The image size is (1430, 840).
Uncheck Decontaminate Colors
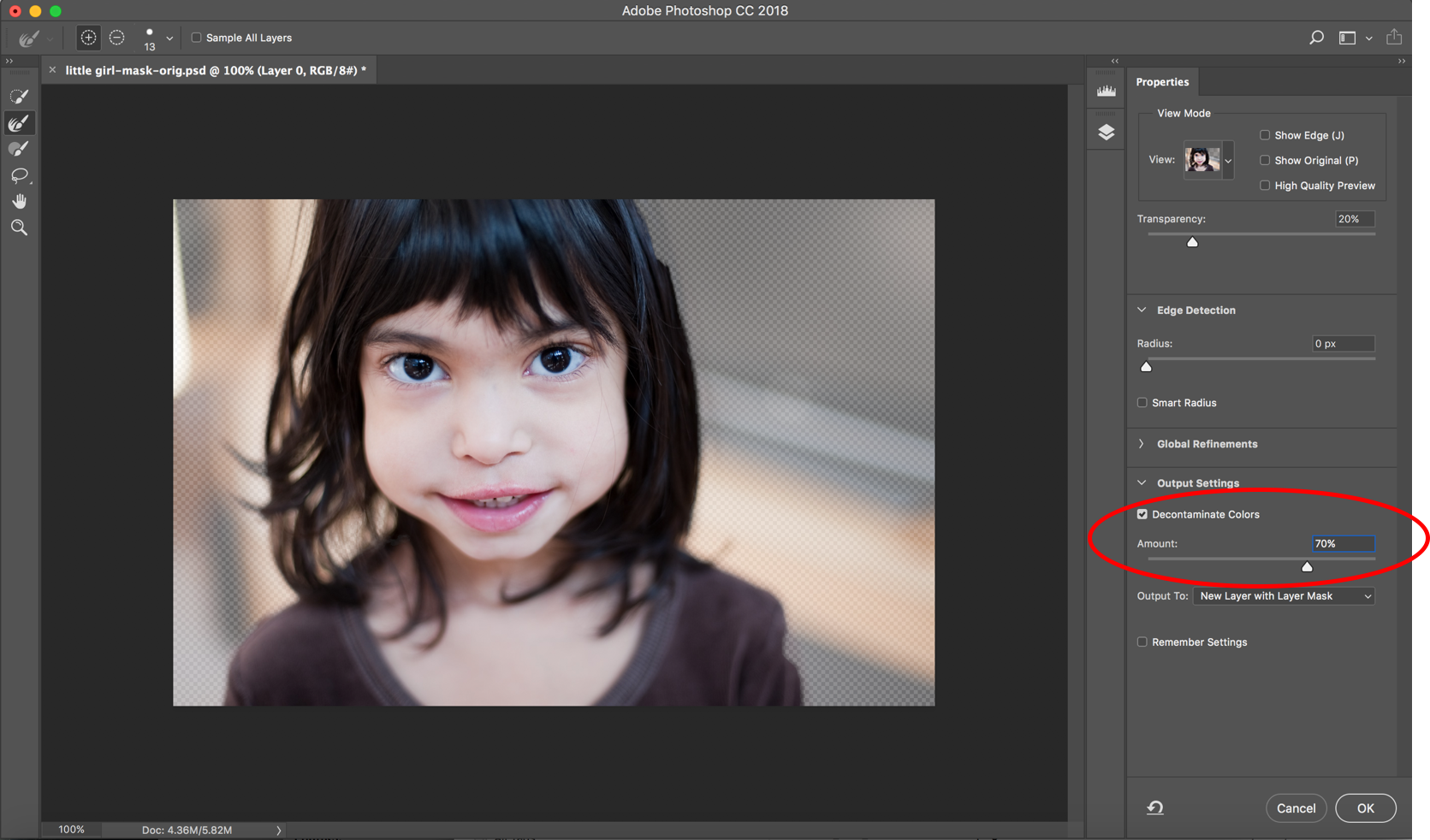[x=1142, y=514]
